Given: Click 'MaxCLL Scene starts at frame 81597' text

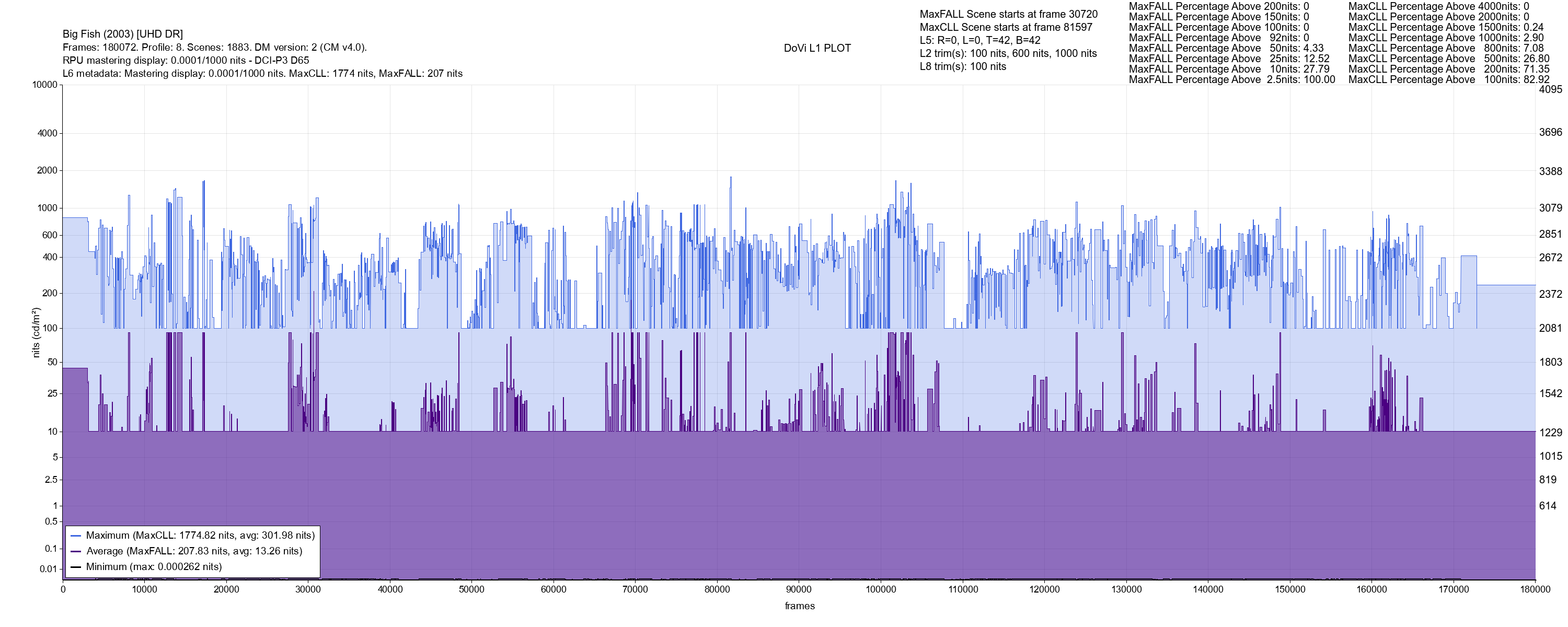Looking at the screenshot, I should coord(1006,27).
